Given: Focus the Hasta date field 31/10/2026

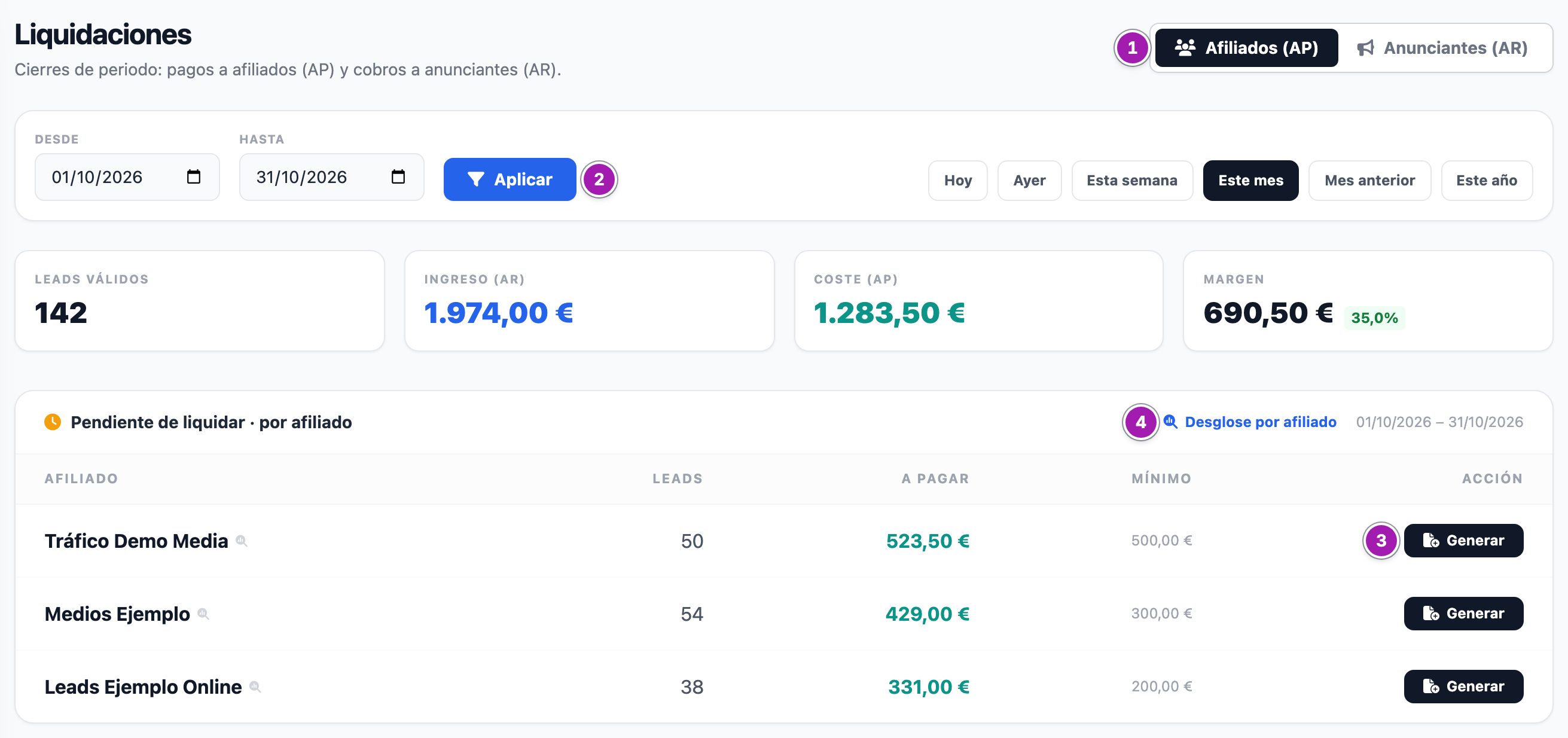Looking at the screenshot, I should coord(332,177).
